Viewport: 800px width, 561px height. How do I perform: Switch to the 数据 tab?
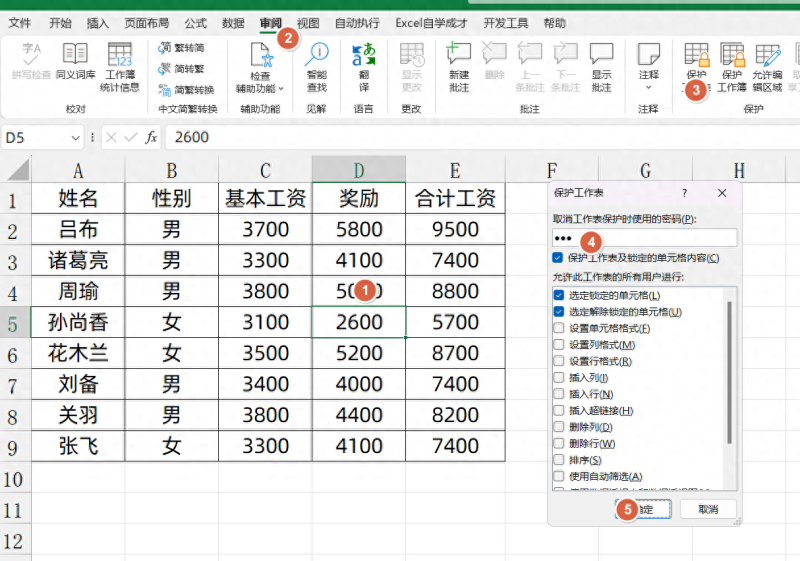(233, 23)
